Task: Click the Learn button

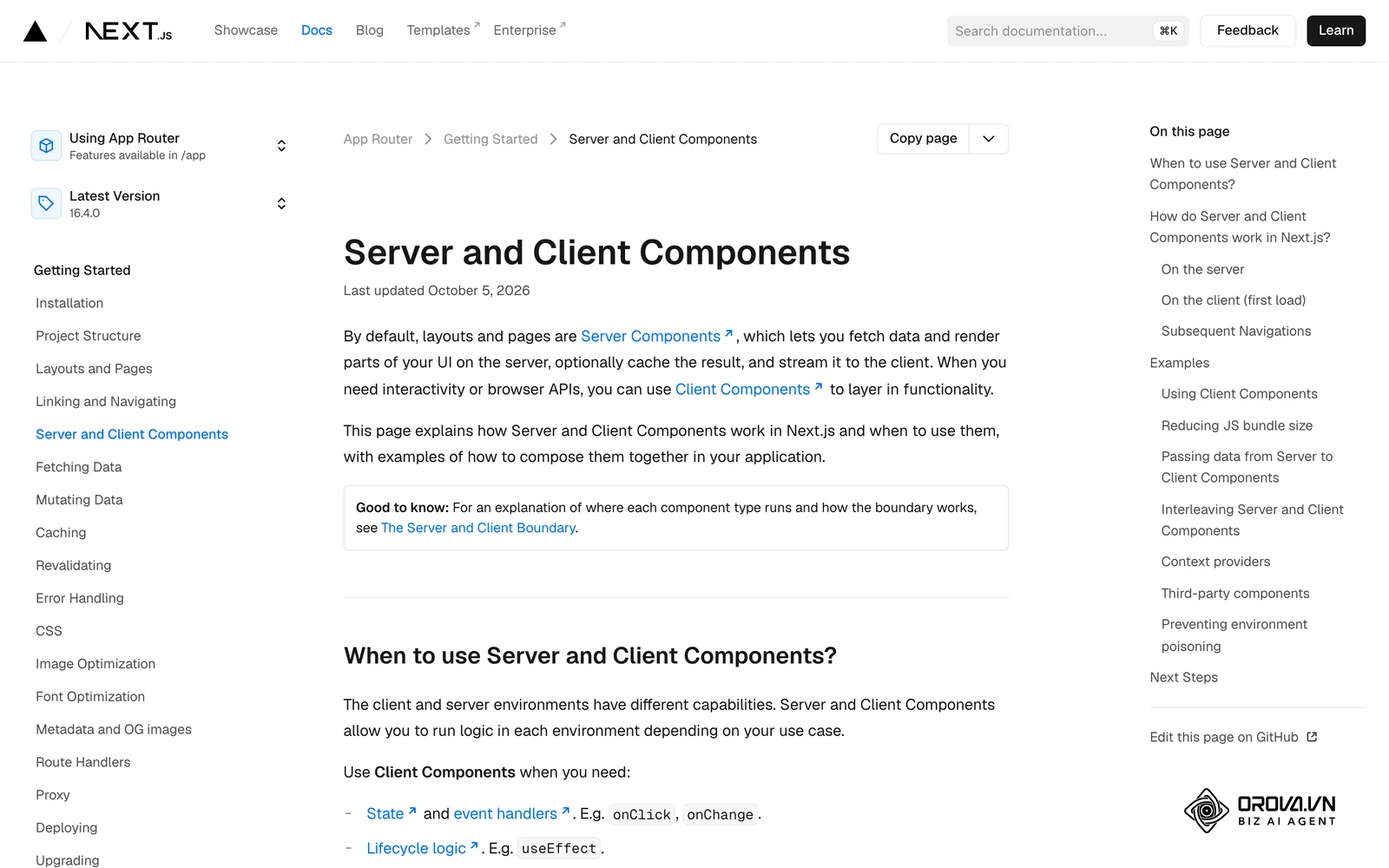Action: coord(1336,31)
